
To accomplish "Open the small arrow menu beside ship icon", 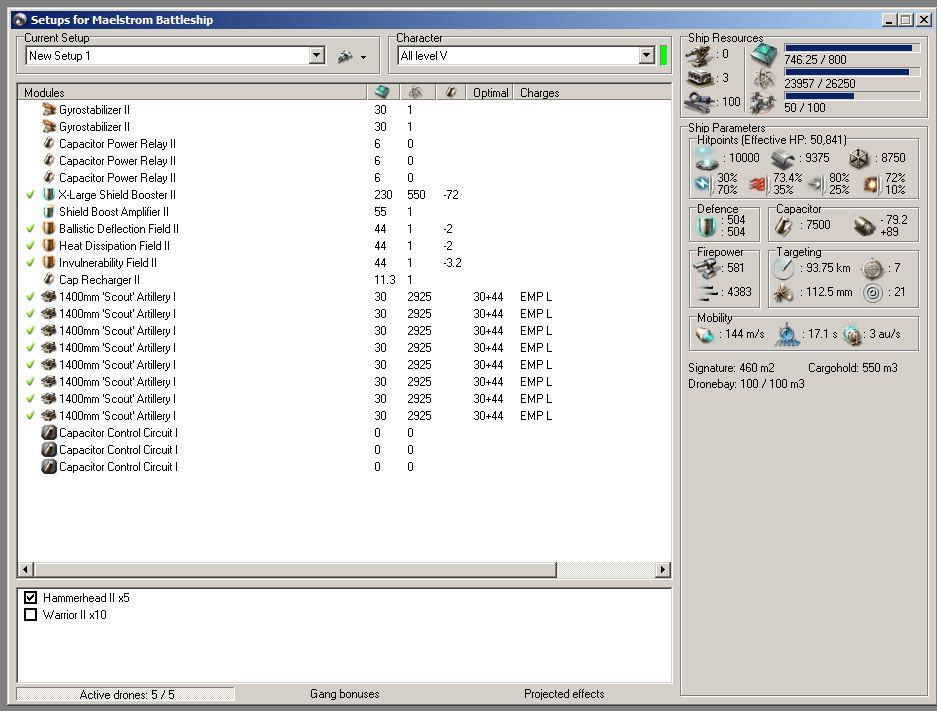I will pyautogui.click(x=363, y=57).
